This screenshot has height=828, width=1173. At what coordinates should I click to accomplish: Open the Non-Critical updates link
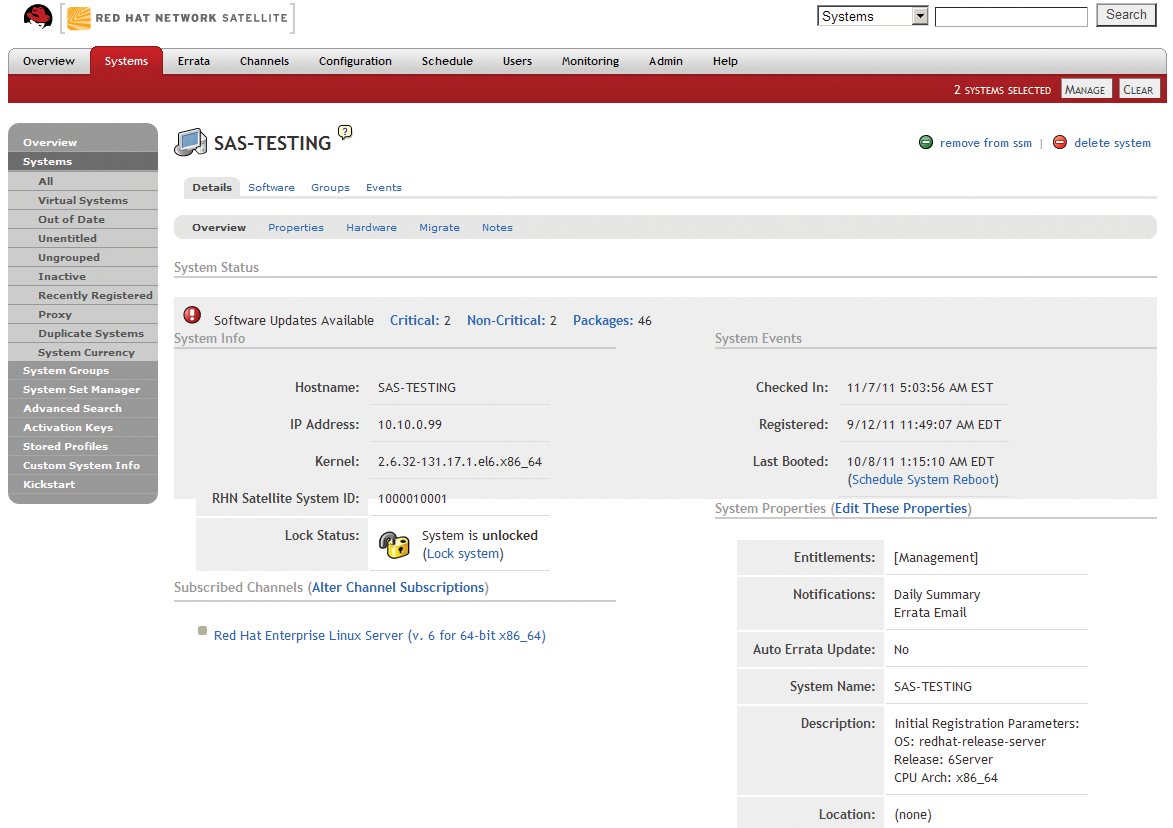point(506,320)
